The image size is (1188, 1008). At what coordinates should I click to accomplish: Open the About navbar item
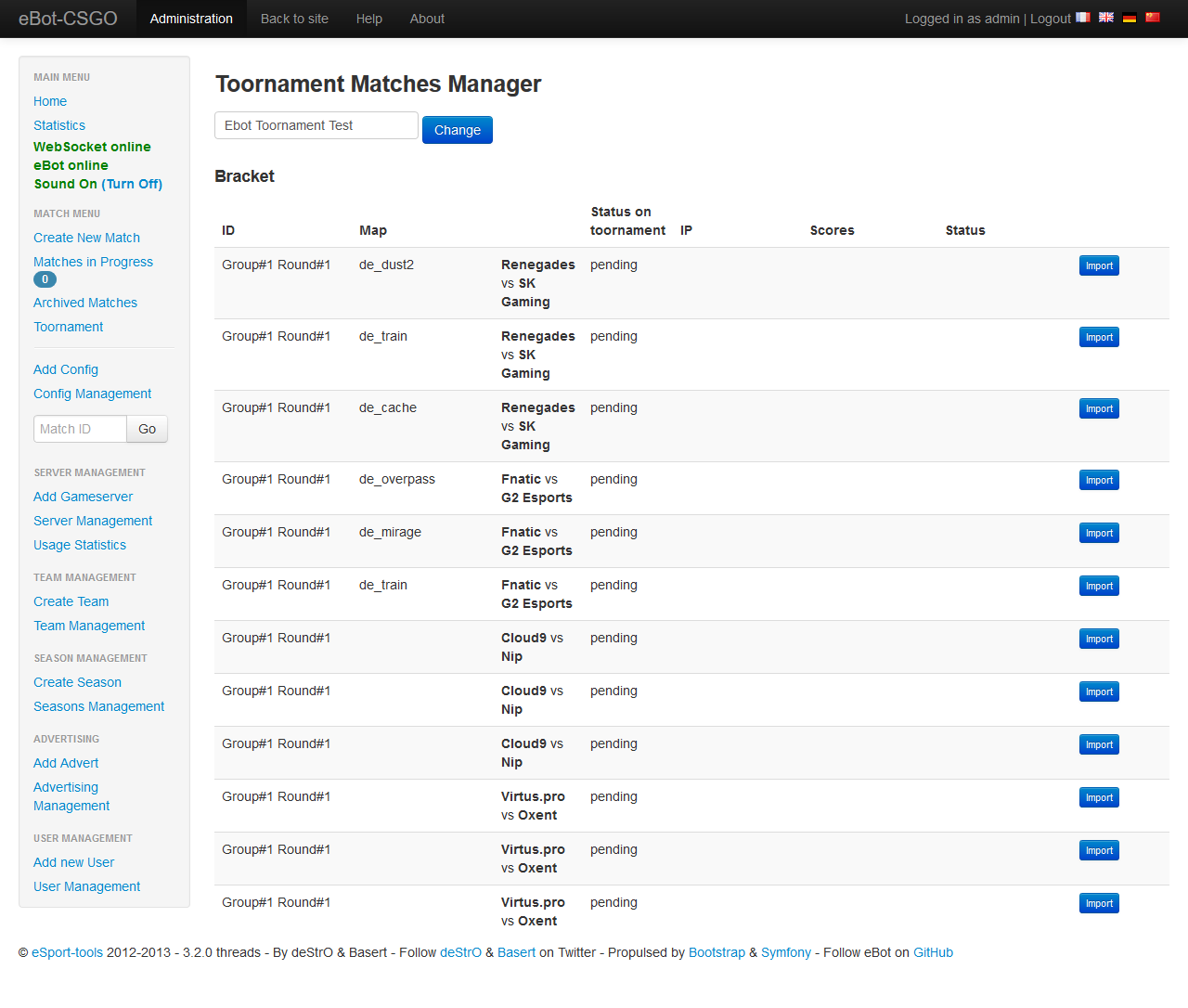click(x=427, y=19)
